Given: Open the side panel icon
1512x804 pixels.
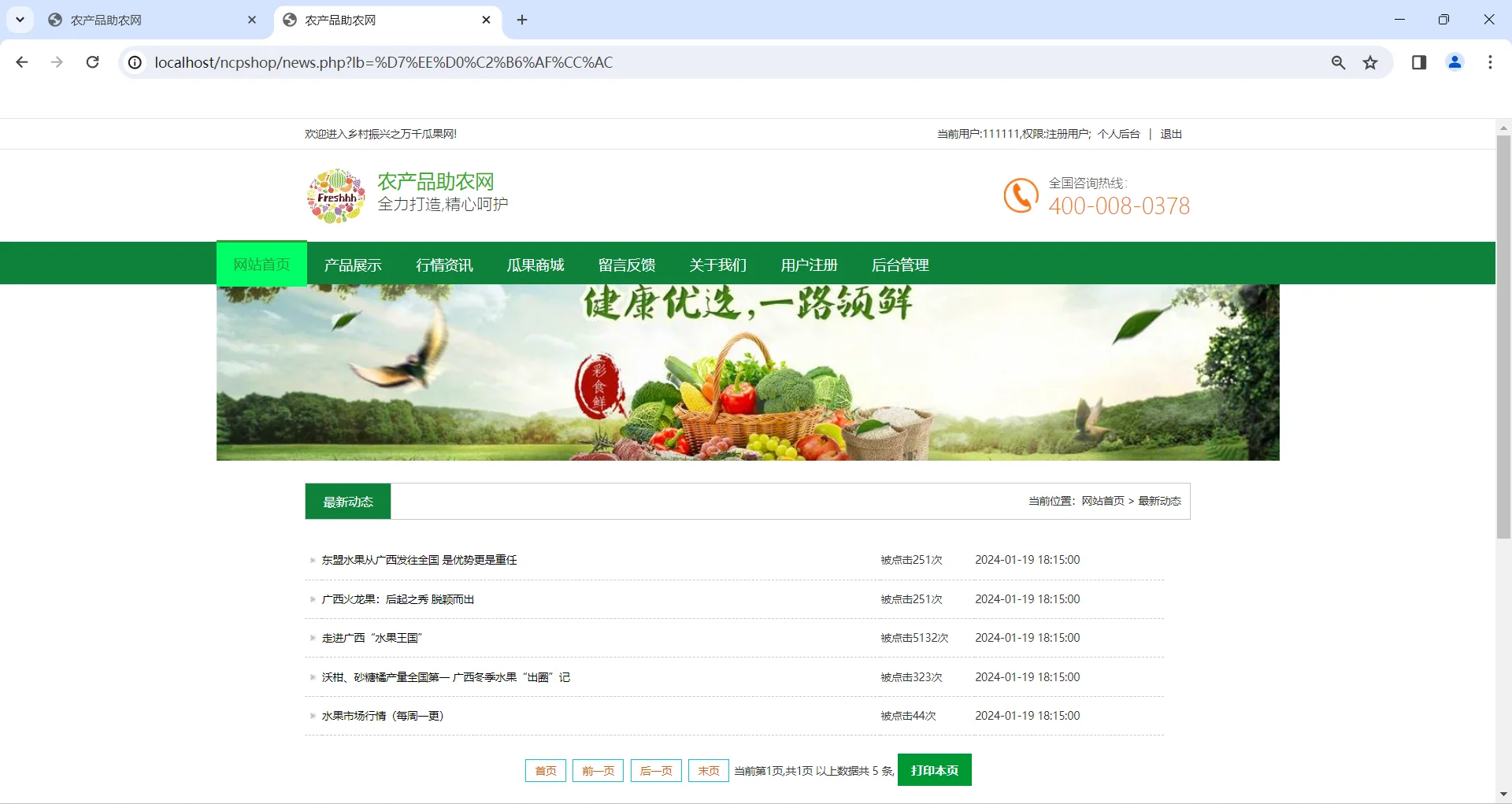Looking at the screenshot, I should pos(1419,62).
